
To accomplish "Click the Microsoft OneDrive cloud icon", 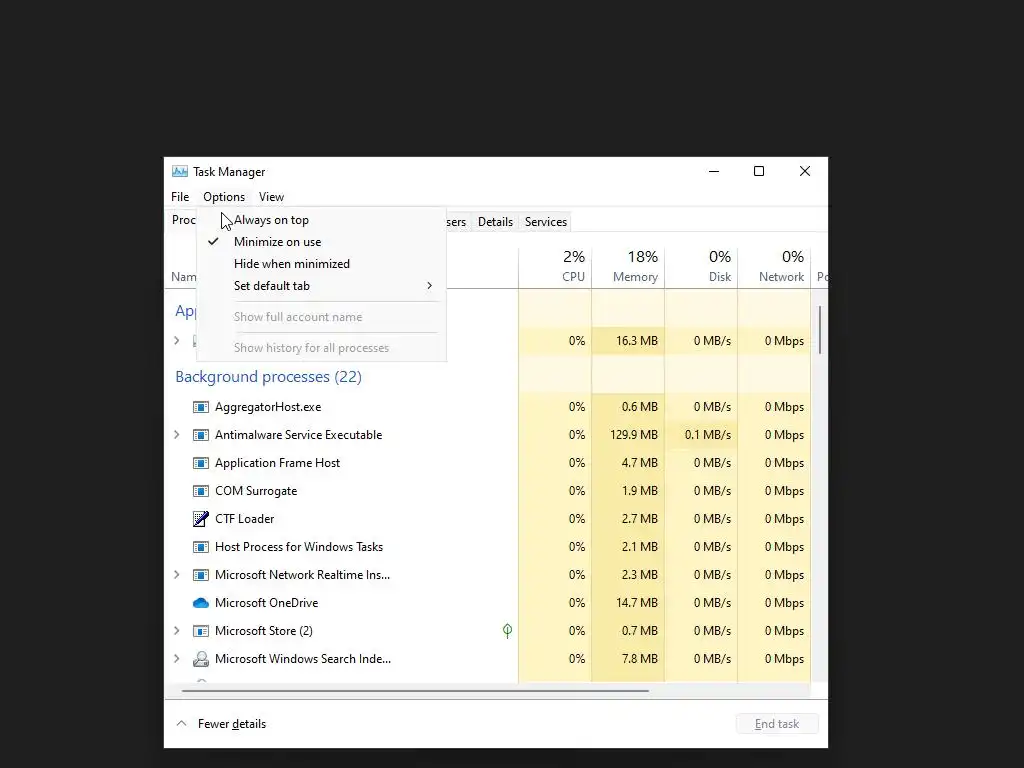I will coord(200,603).
